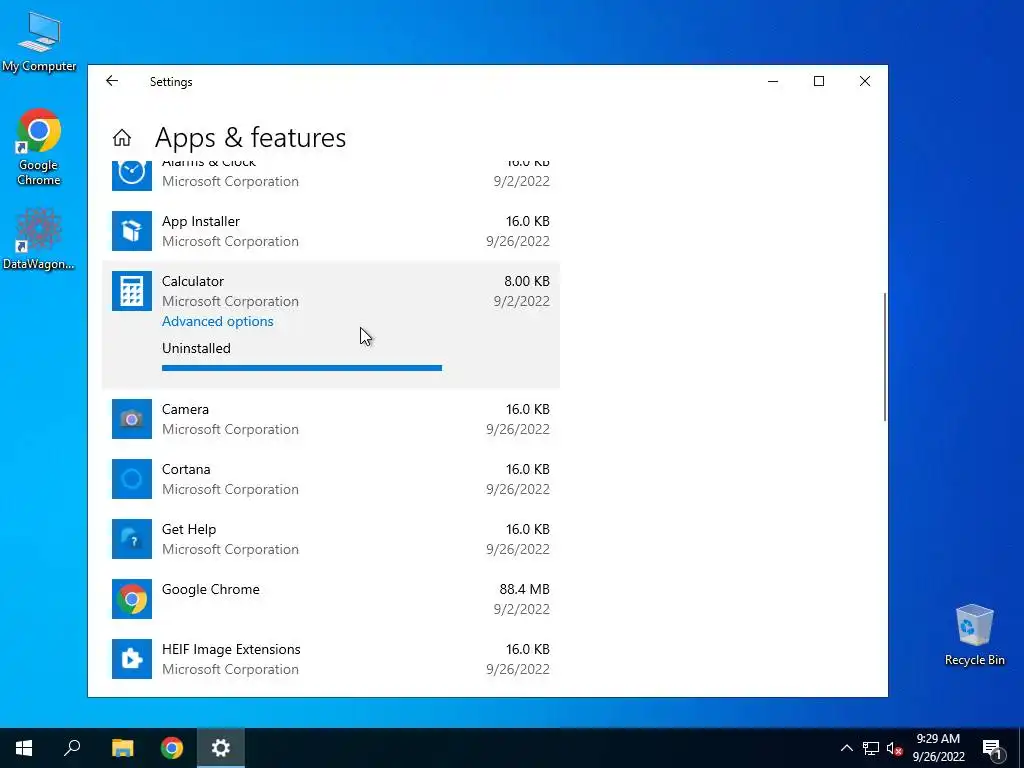1024x768 pixels.
Task: Click the Uninstalled status text
Action: point(196,348)
